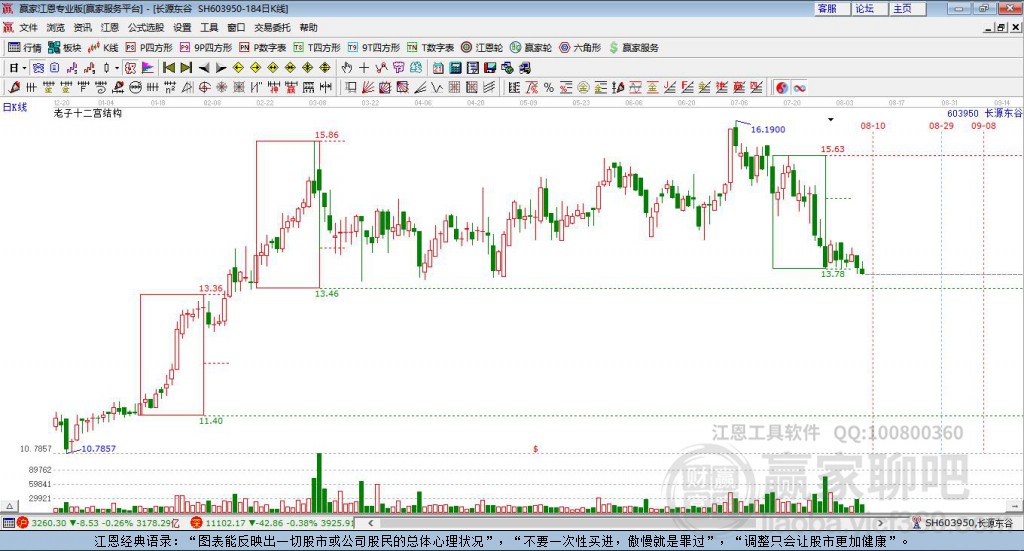Screen dimensions: 1024x551
Task: Click the small black triangle above the chart
Action: [x=831, y=119]
